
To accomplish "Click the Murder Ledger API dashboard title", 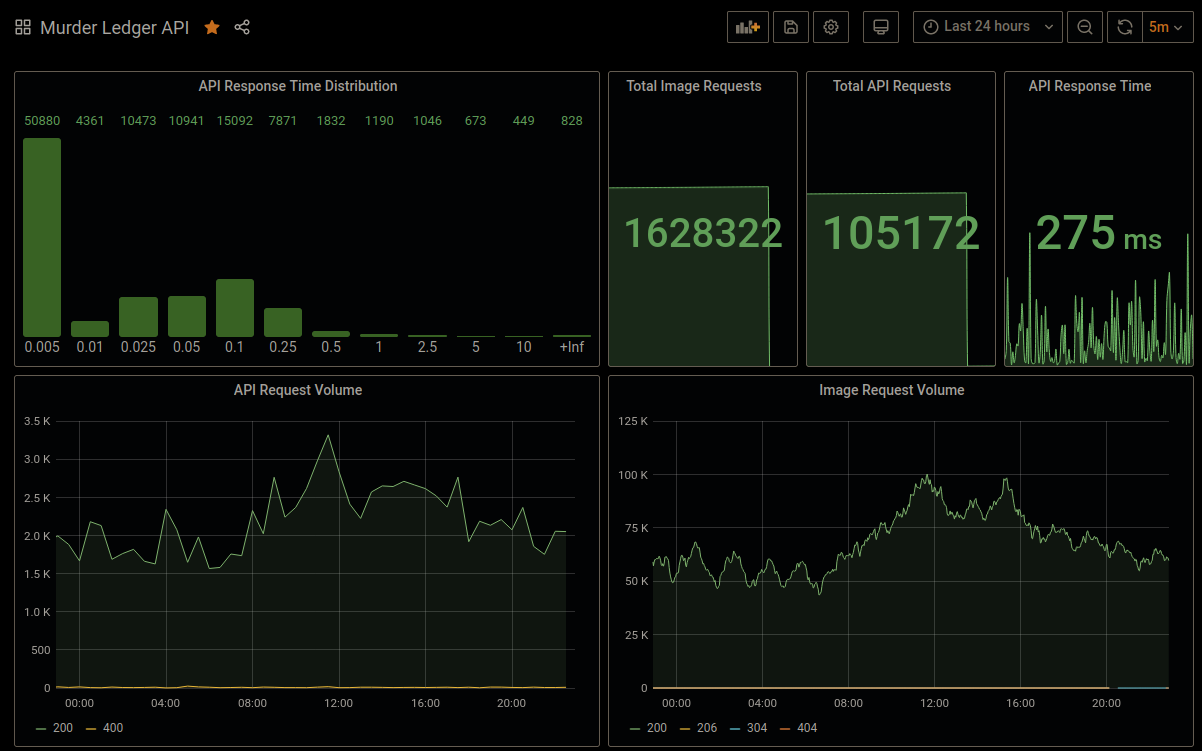I will click(x=114, y=28).
